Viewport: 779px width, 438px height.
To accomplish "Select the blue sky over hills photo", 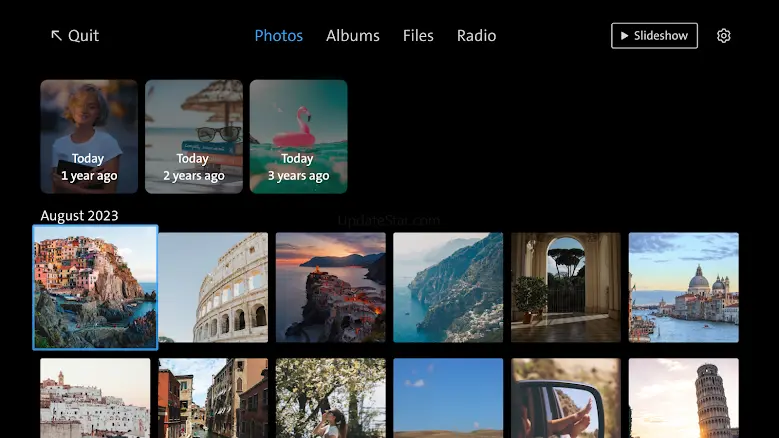I will pyautogui.click(x=448, y=398).
